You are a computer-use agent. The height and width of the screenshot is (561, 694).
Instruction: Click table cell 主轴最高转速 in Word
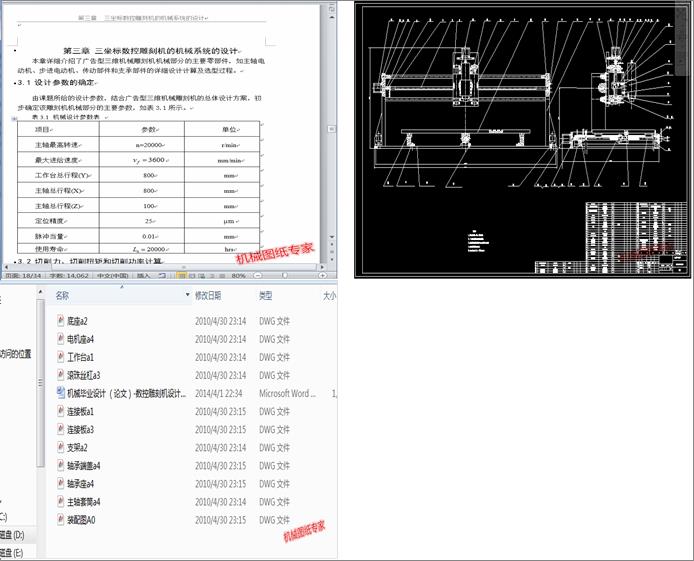click(x=58, y=145)
